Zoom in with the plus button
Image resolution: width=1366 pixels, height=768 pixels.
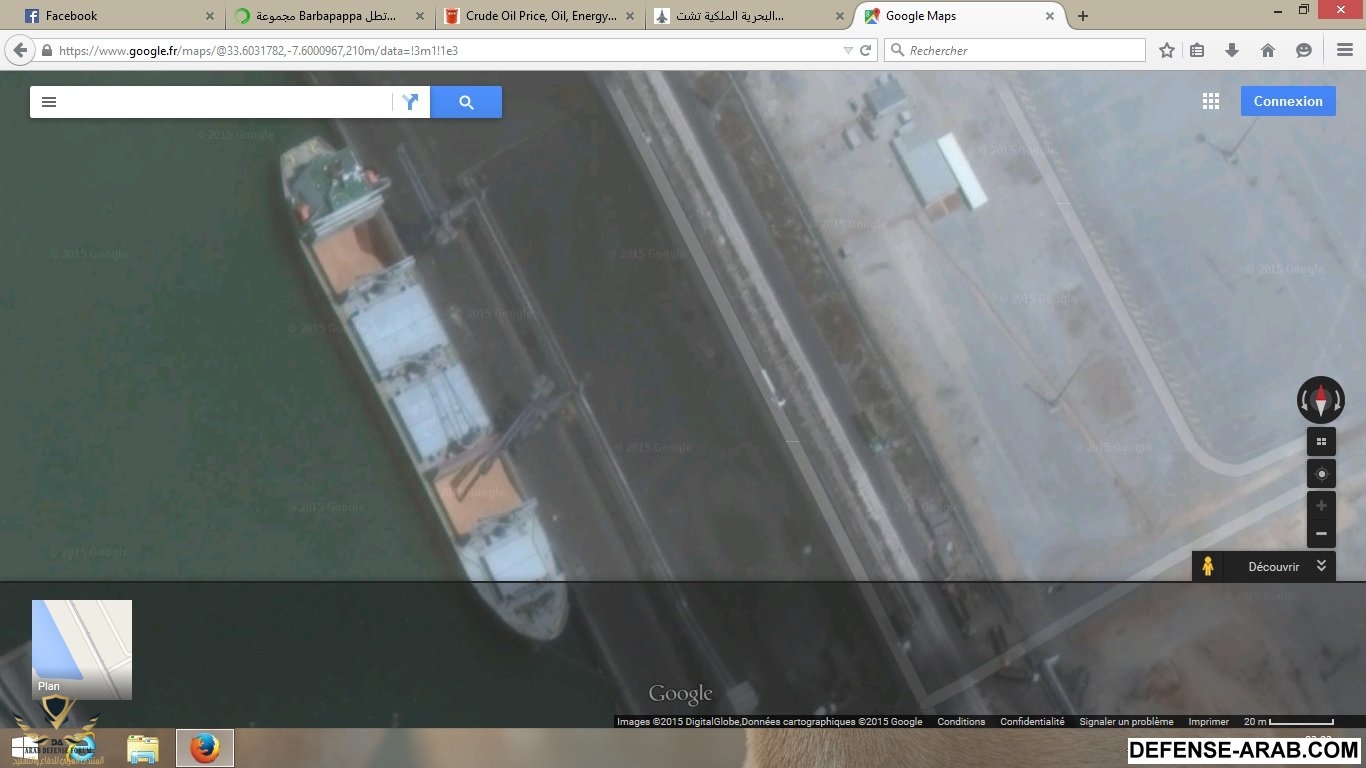tap(1321, 506)
